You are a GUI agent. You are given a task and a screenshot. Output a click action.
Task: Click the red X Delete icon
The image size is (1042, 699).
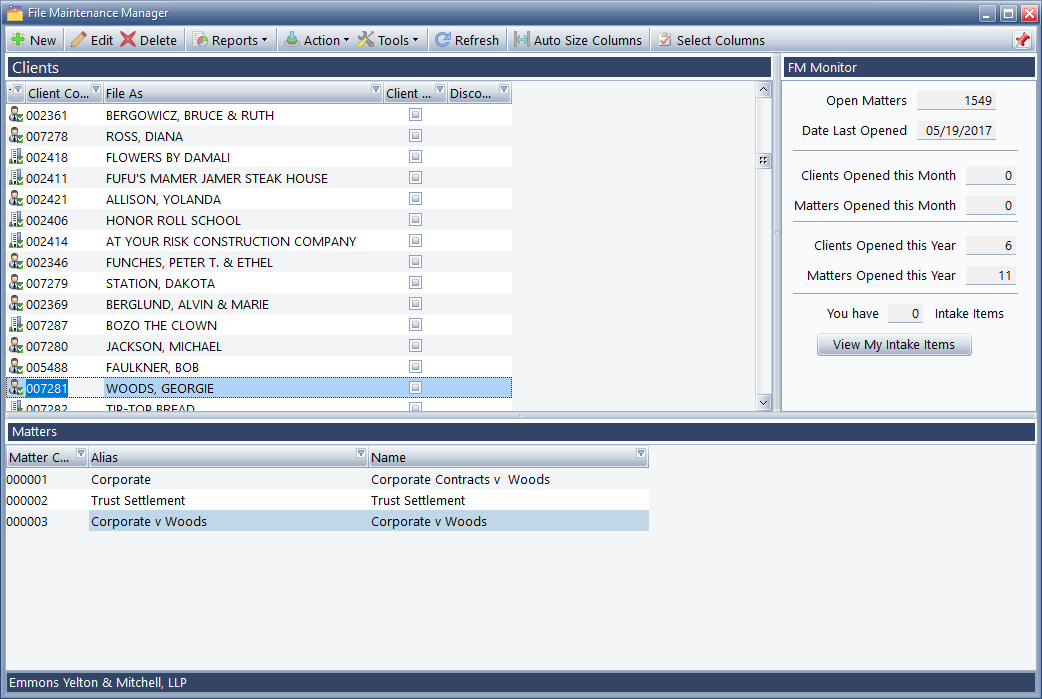[128, 40]
